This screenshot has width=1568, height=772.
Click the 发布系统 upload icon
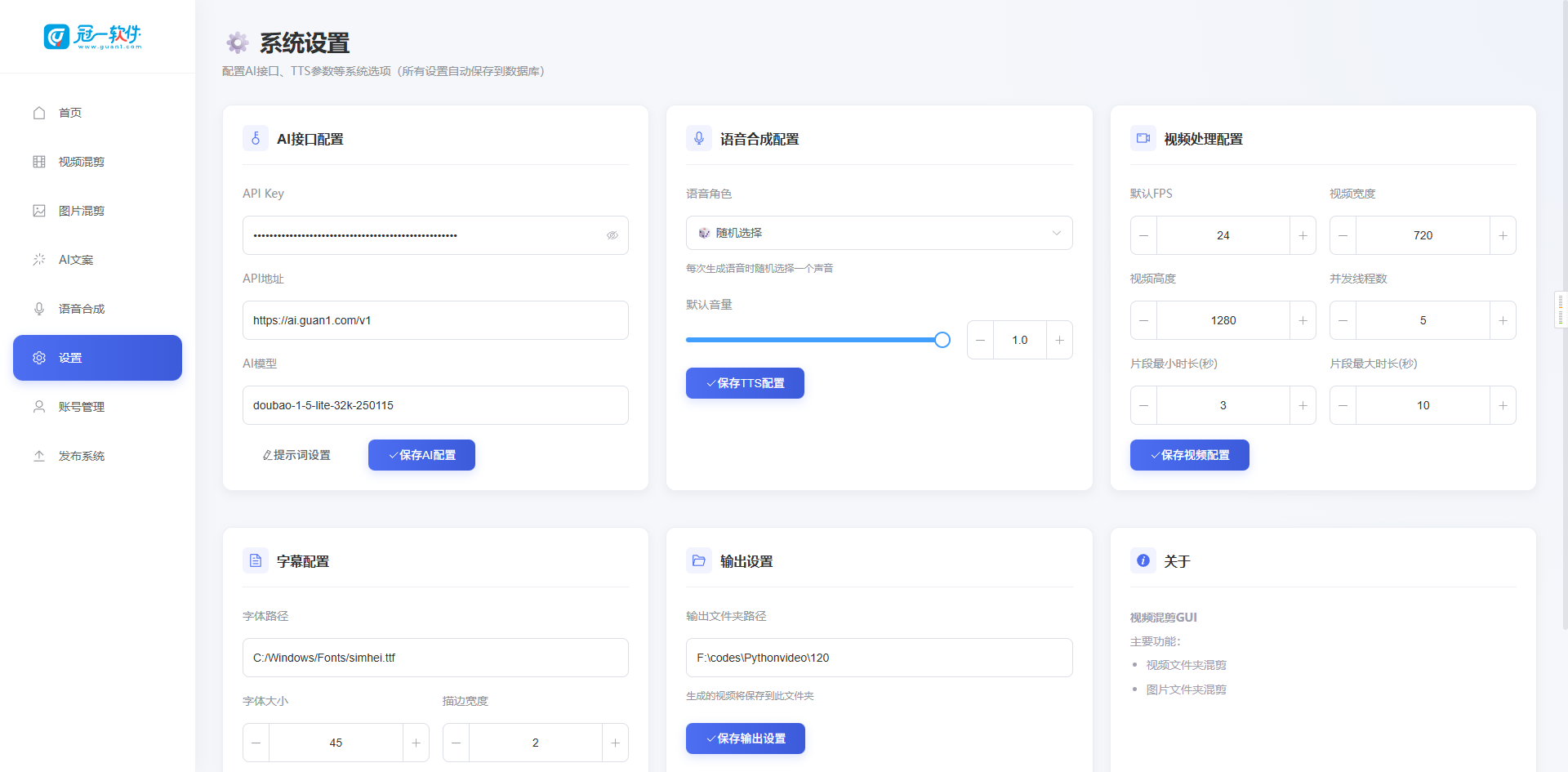[39, 456]
